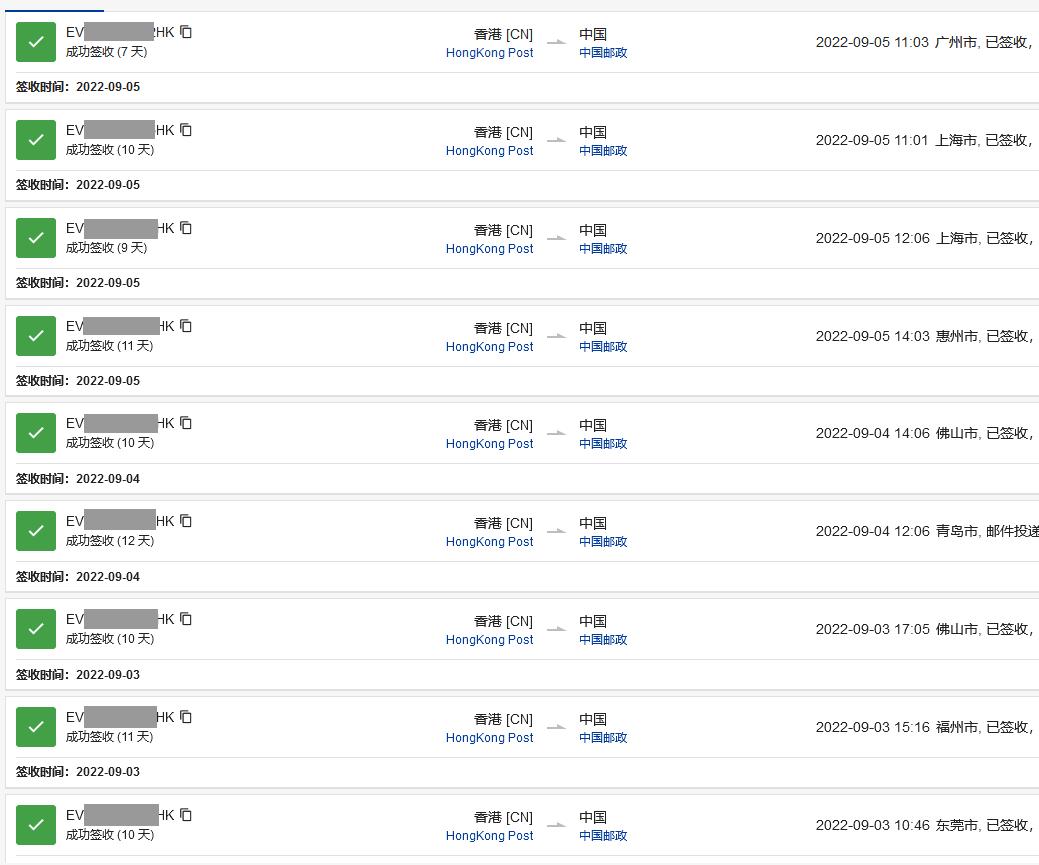Click green check icon on 惠州市 row
Screen dimensions: 1039x865
(x=36, y=336)
